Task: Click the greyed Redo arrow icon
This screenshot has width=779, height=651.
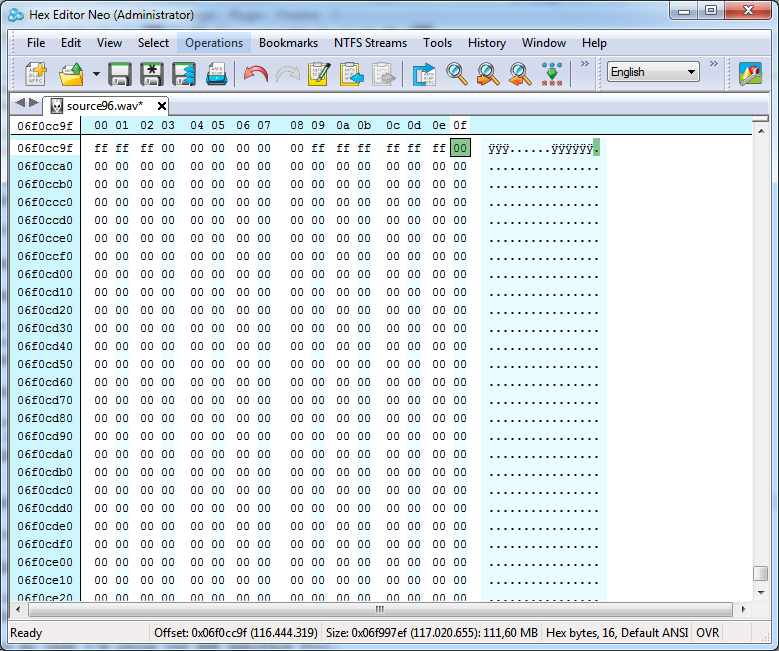Action: pos(288,74)
